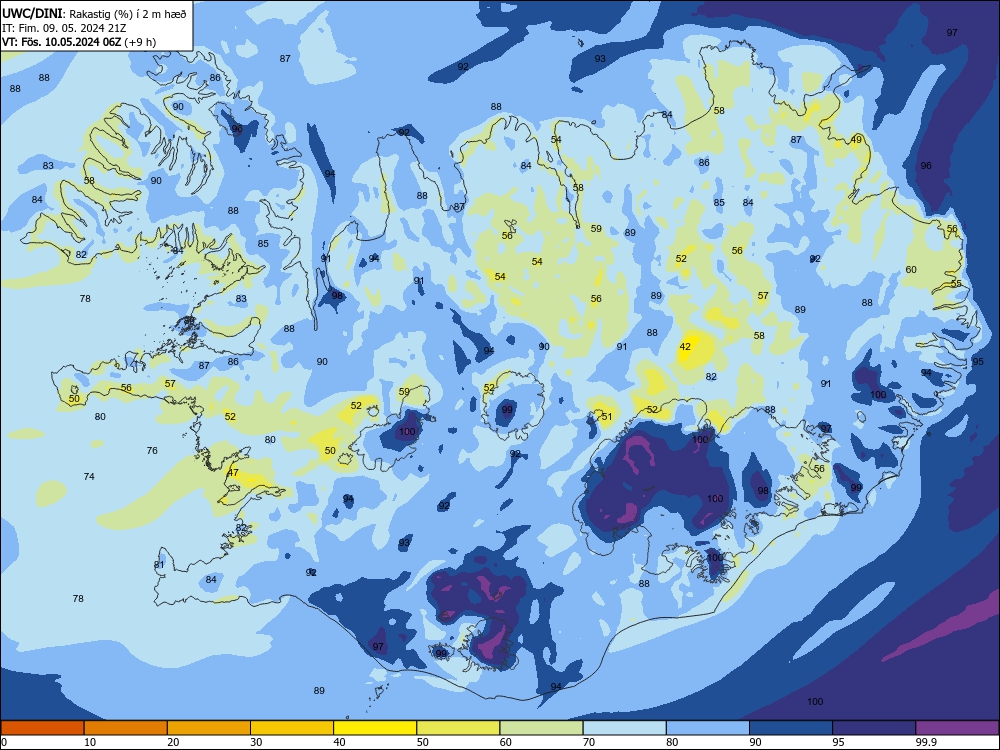Click the 81 value on the southwest peninsula

(159, 564)
